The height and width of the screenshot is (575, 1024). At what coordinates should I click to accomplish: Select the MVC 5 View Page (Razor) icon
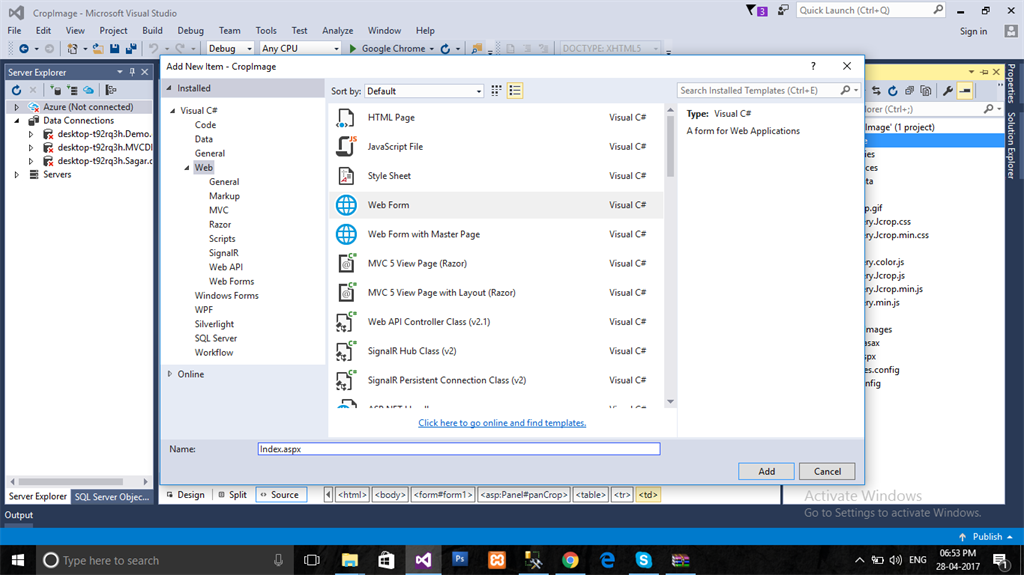[346, 264]
